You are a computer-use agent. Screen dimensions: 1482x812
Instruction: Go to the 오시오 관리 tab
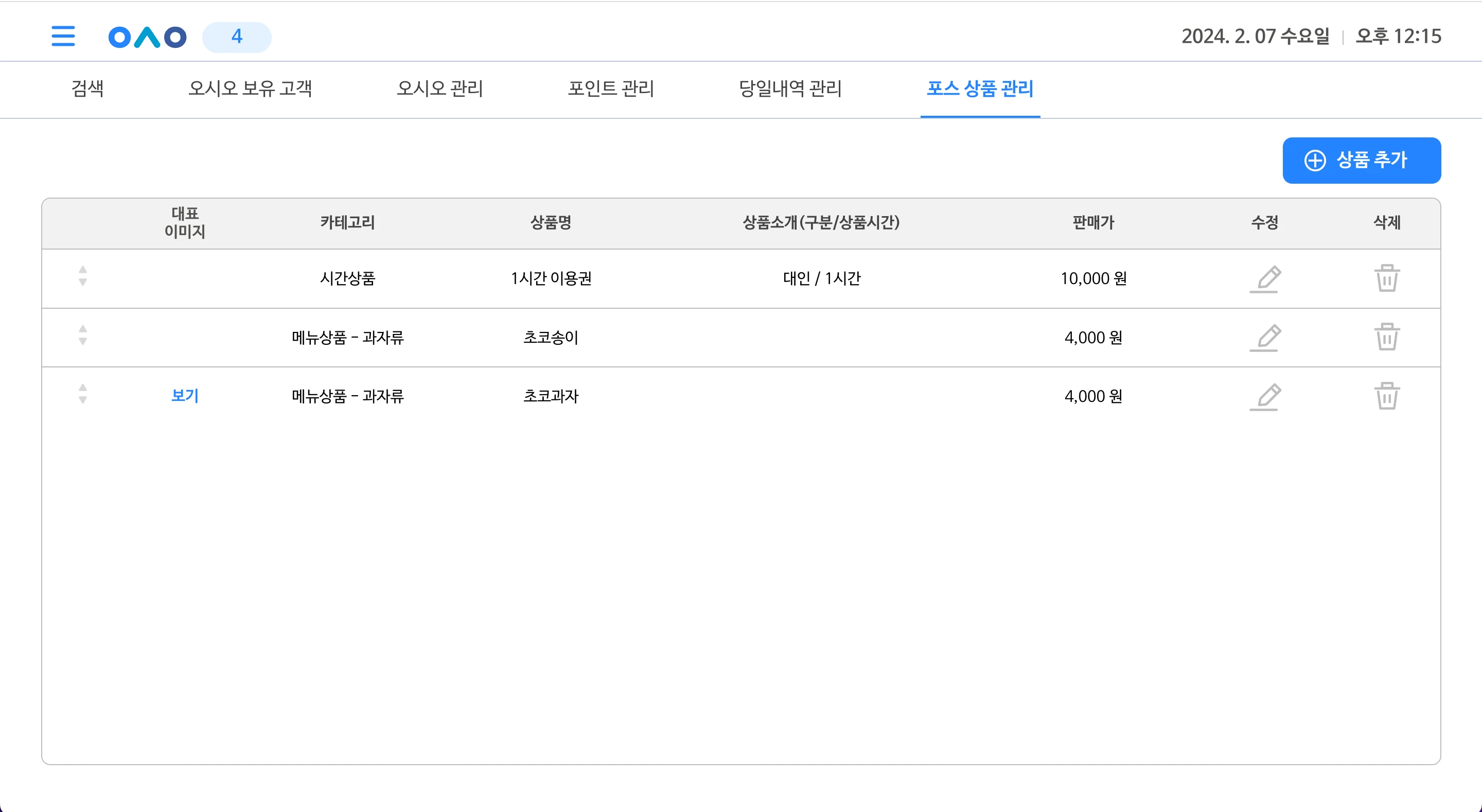[439, 89]
